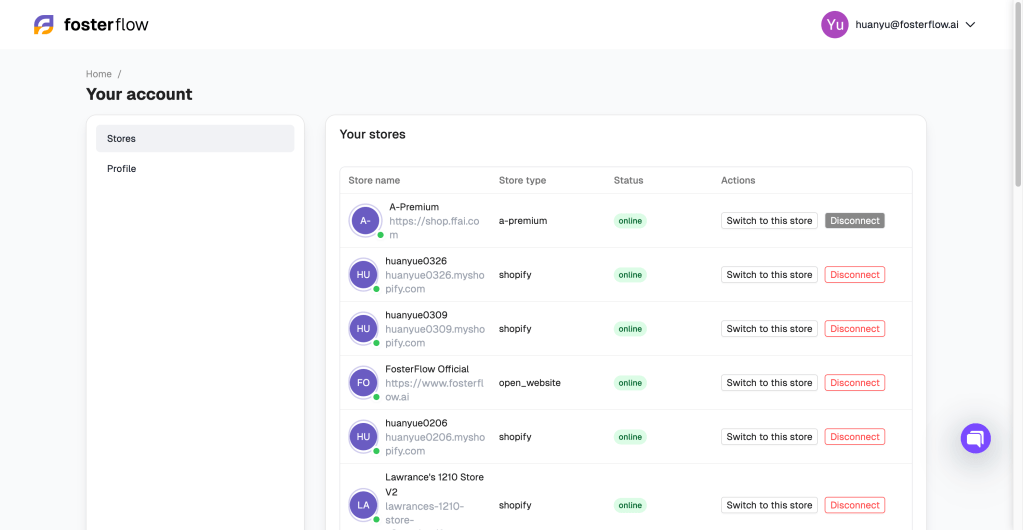Click the A-Premium store name
Screen dimensions: 1023x530
(414, 207)
